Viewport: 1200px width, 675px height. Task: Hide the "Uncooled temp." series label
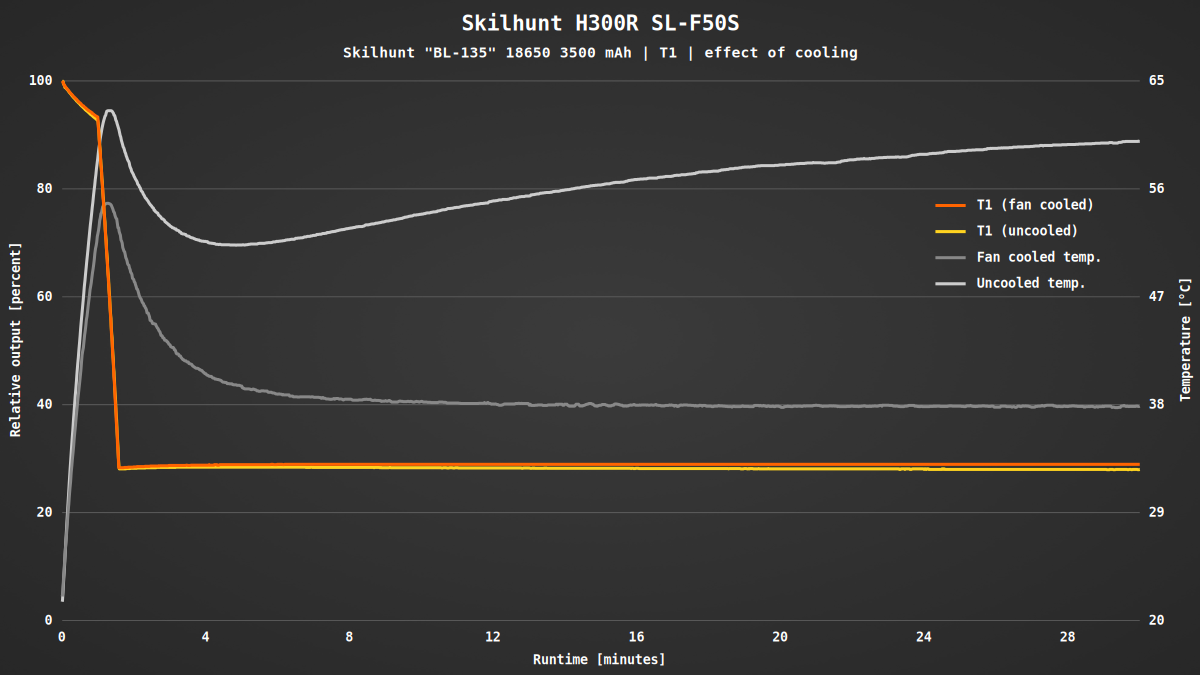click(x=1031, y=283)
